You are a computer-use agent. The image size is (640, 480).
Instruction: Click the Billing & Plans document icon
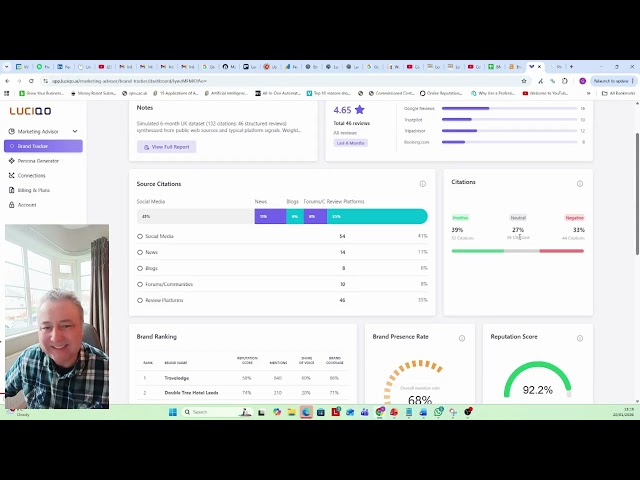[11, 190]
